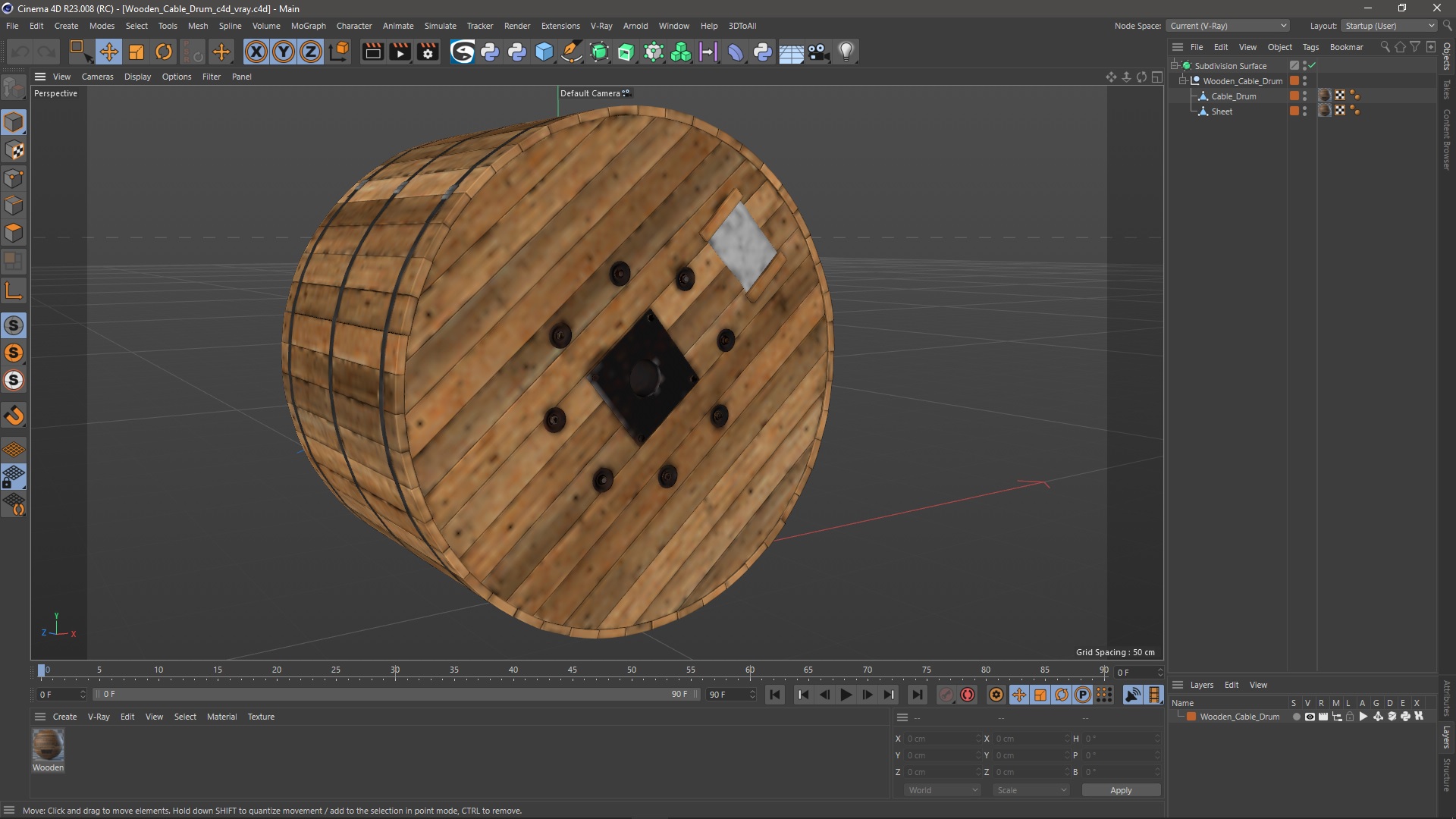Click the Record Active Objects button
Screen dimensions: 1456x819
coord(946,695)
